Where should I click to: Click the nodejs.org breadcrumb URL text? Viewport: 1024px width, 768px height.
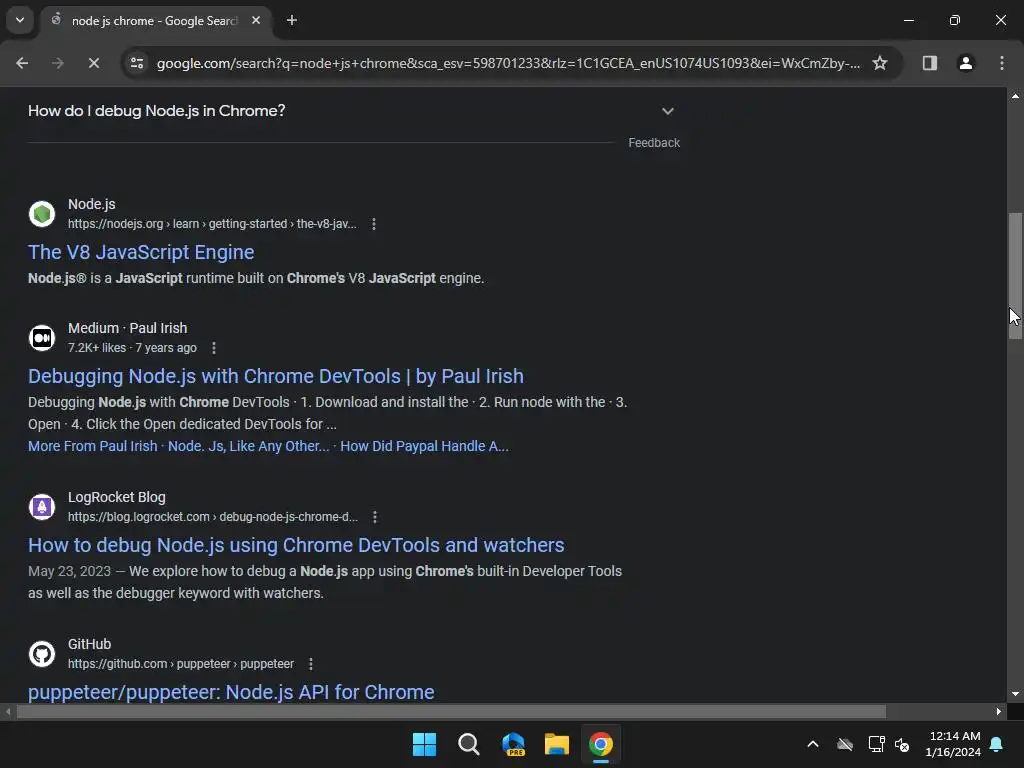coord(212,224)
